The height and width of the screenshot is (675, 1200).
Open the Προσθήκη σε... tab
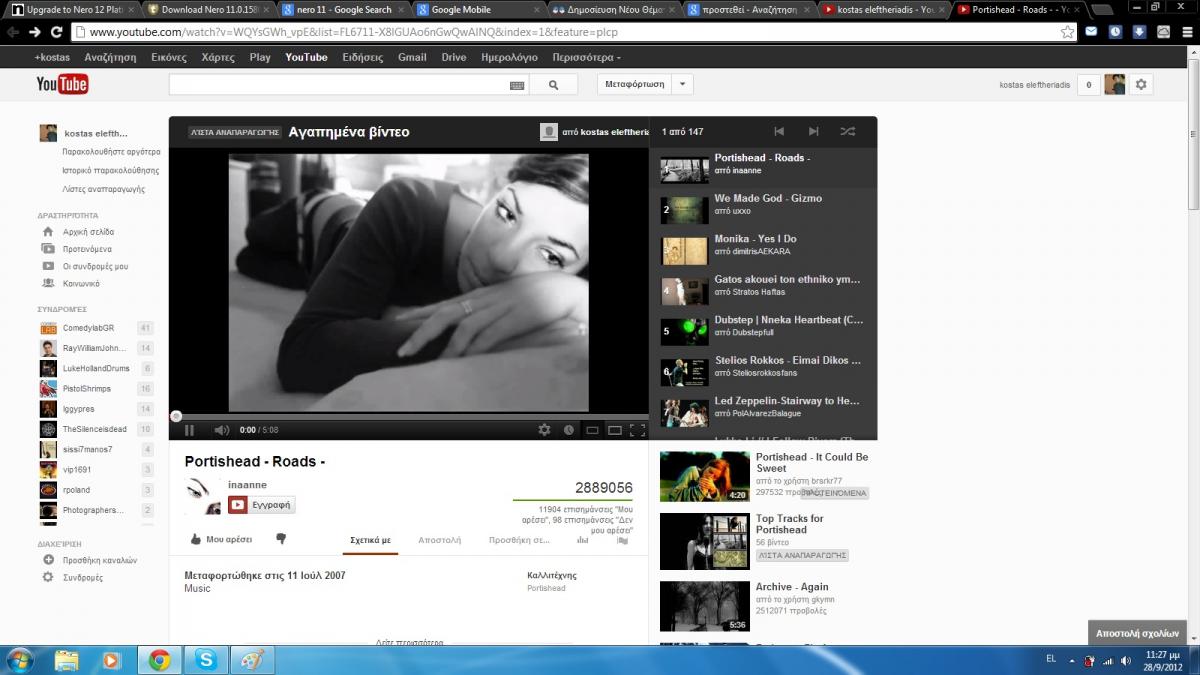tap(519, 540)
